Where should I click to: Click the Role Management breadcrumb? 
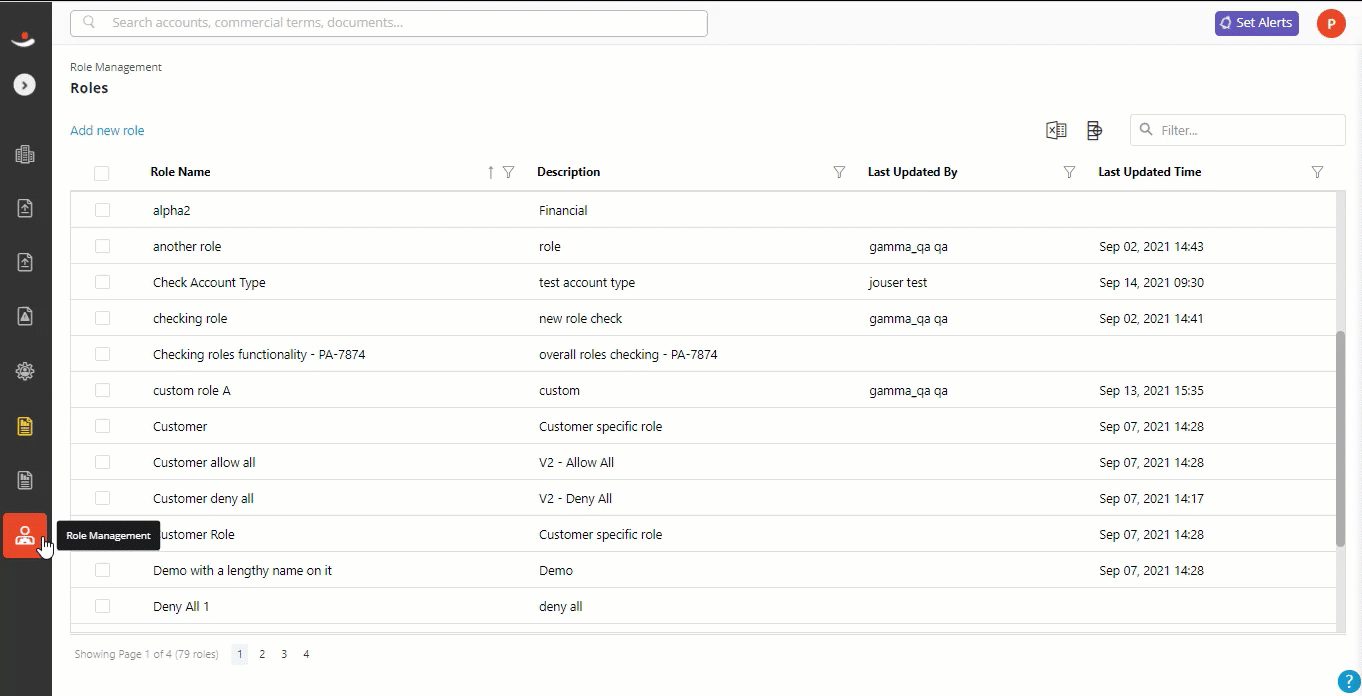click(x=116, y=67)
